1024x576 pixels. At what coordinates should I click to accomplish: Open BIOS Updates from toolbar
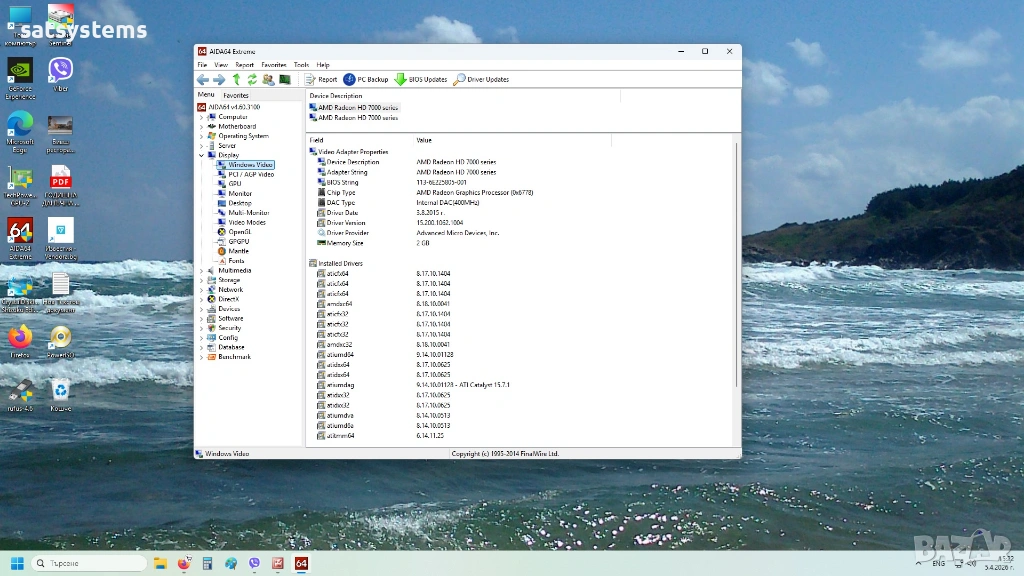(x=421, y=79)
